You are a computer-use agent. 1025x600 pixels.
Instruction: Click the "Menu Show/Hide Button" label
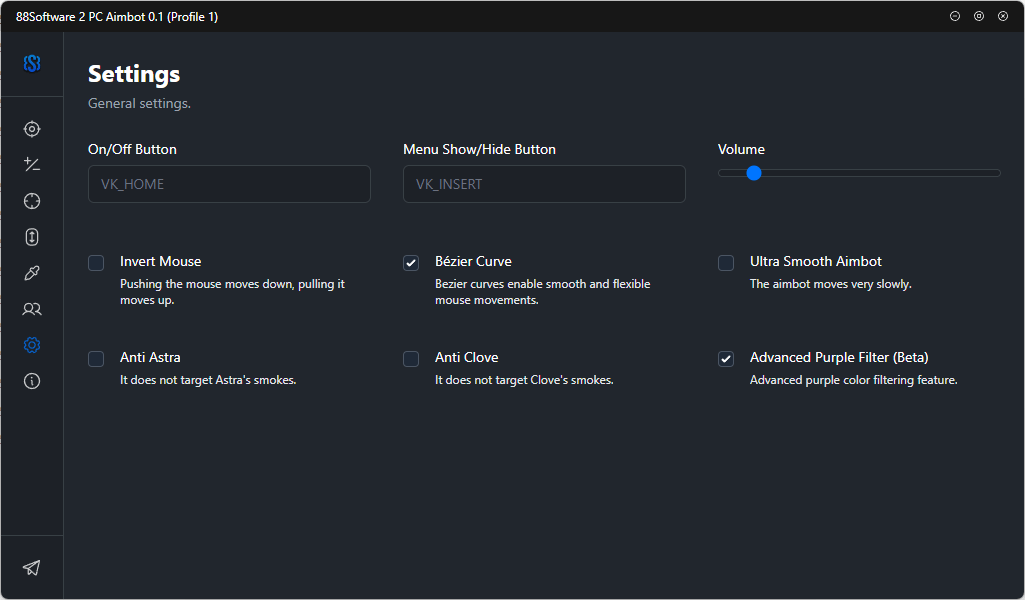(x=479, y=149)
